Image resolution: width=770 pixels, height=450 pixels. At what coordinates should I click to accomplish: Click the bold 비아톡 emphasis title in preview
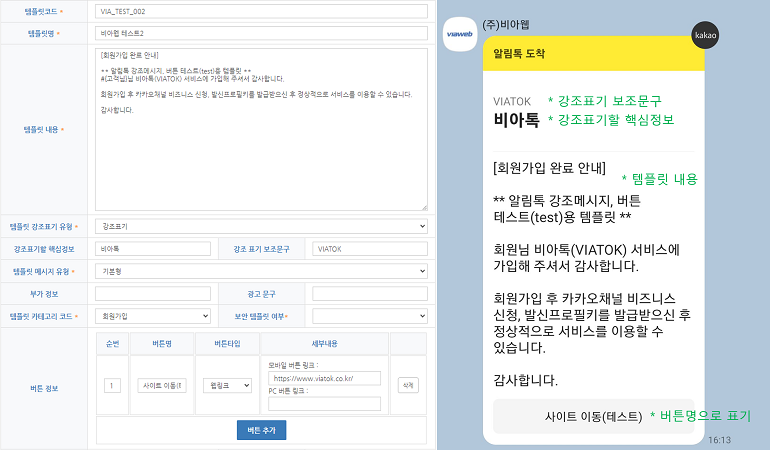pyautogui.click(x=516, y=120)
